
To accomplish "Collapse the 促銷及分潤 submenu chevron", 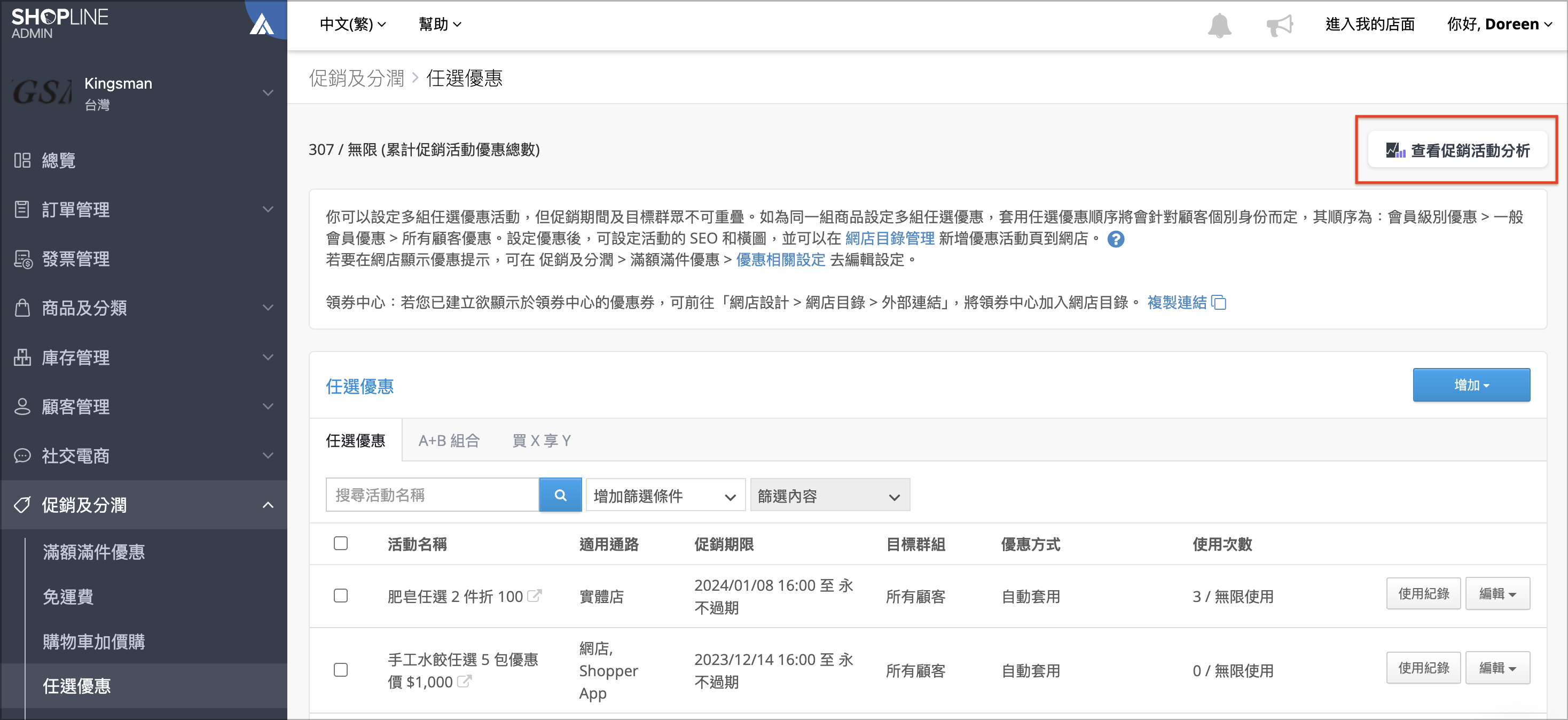I will 268,505.
